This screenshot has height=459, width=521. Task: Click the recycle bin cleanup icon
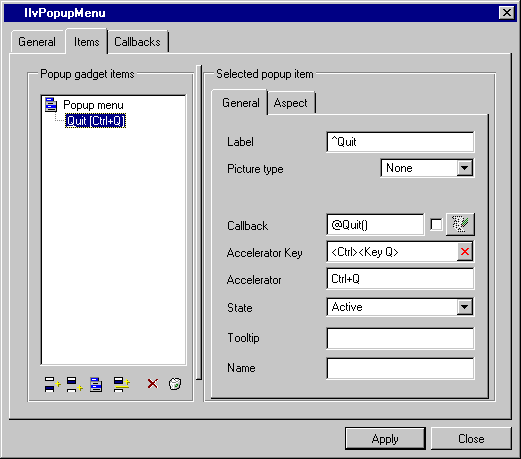[x=175, y=384]
